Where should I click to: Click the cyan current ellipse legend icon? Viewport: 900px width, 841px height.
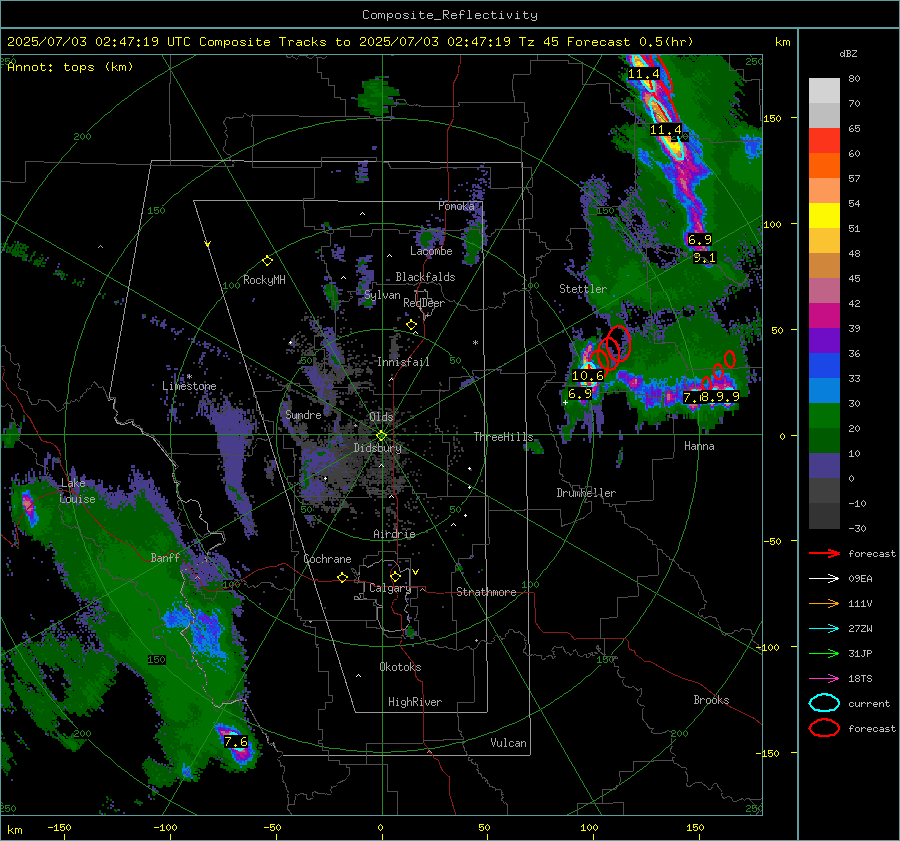tap(824, 703)
